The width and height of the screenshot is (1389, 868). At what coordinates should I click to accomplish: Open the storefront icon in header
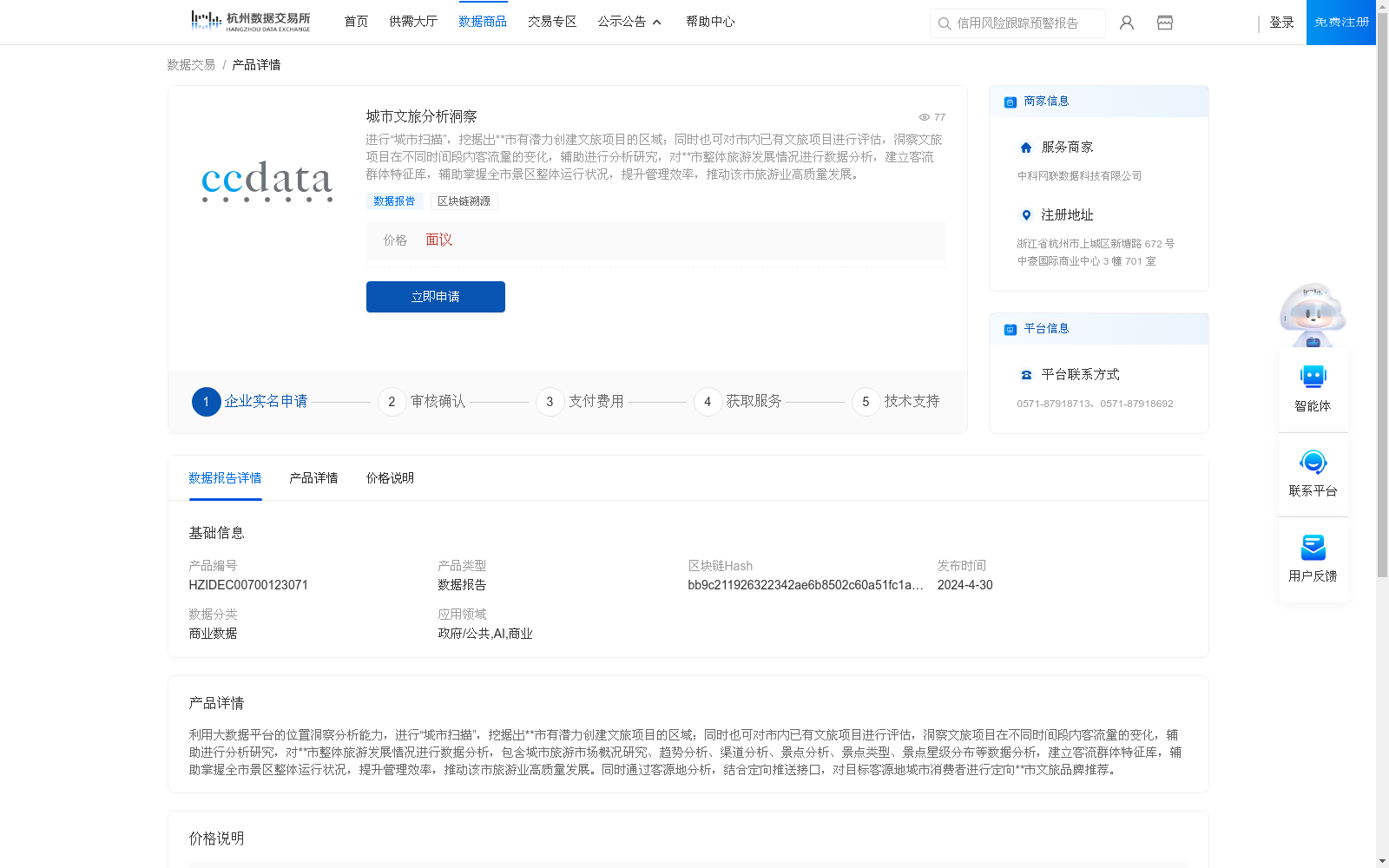[x=1165, y=23]
